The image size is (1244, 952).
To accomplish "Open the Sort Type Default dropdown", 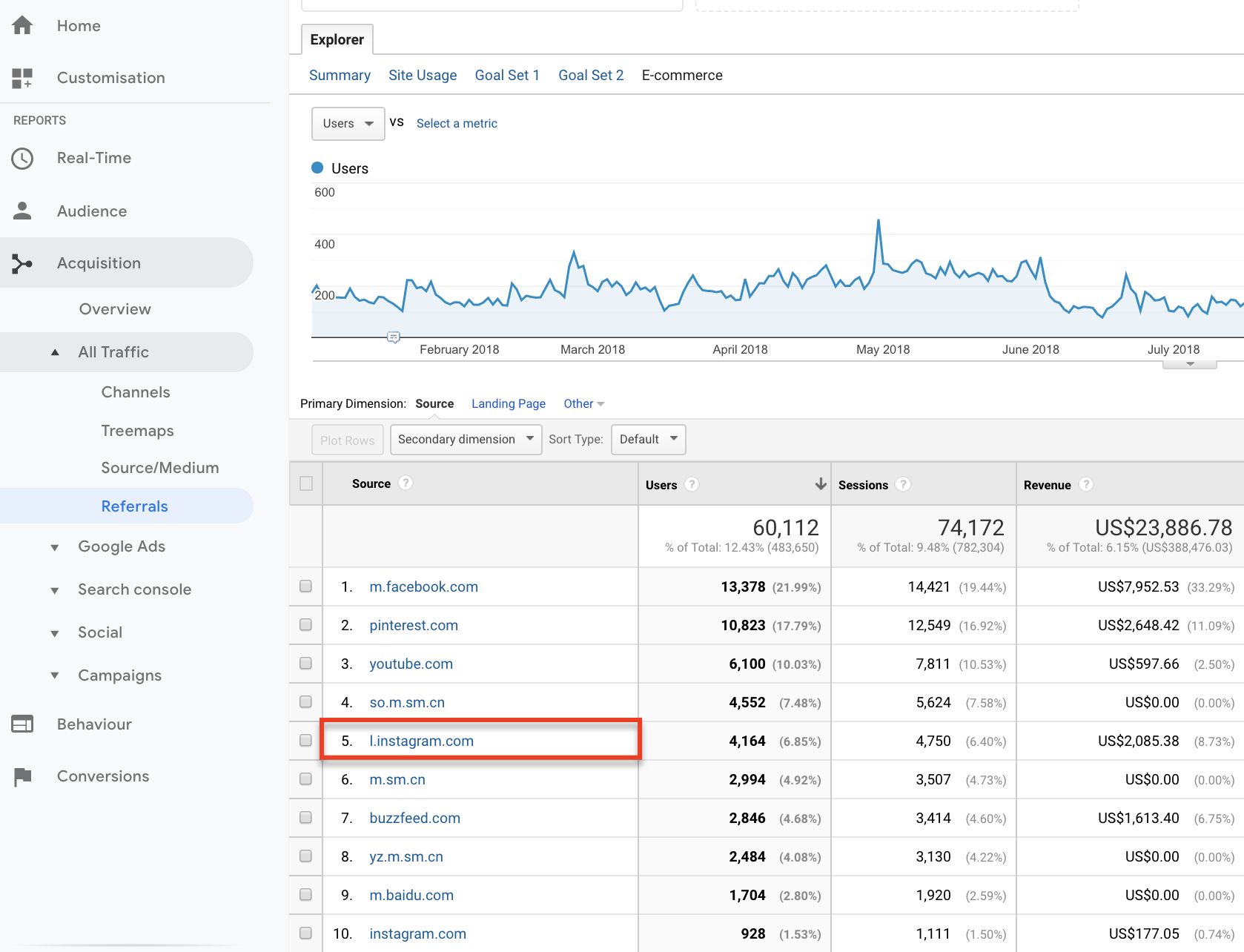I will click(x=649, y=439).
